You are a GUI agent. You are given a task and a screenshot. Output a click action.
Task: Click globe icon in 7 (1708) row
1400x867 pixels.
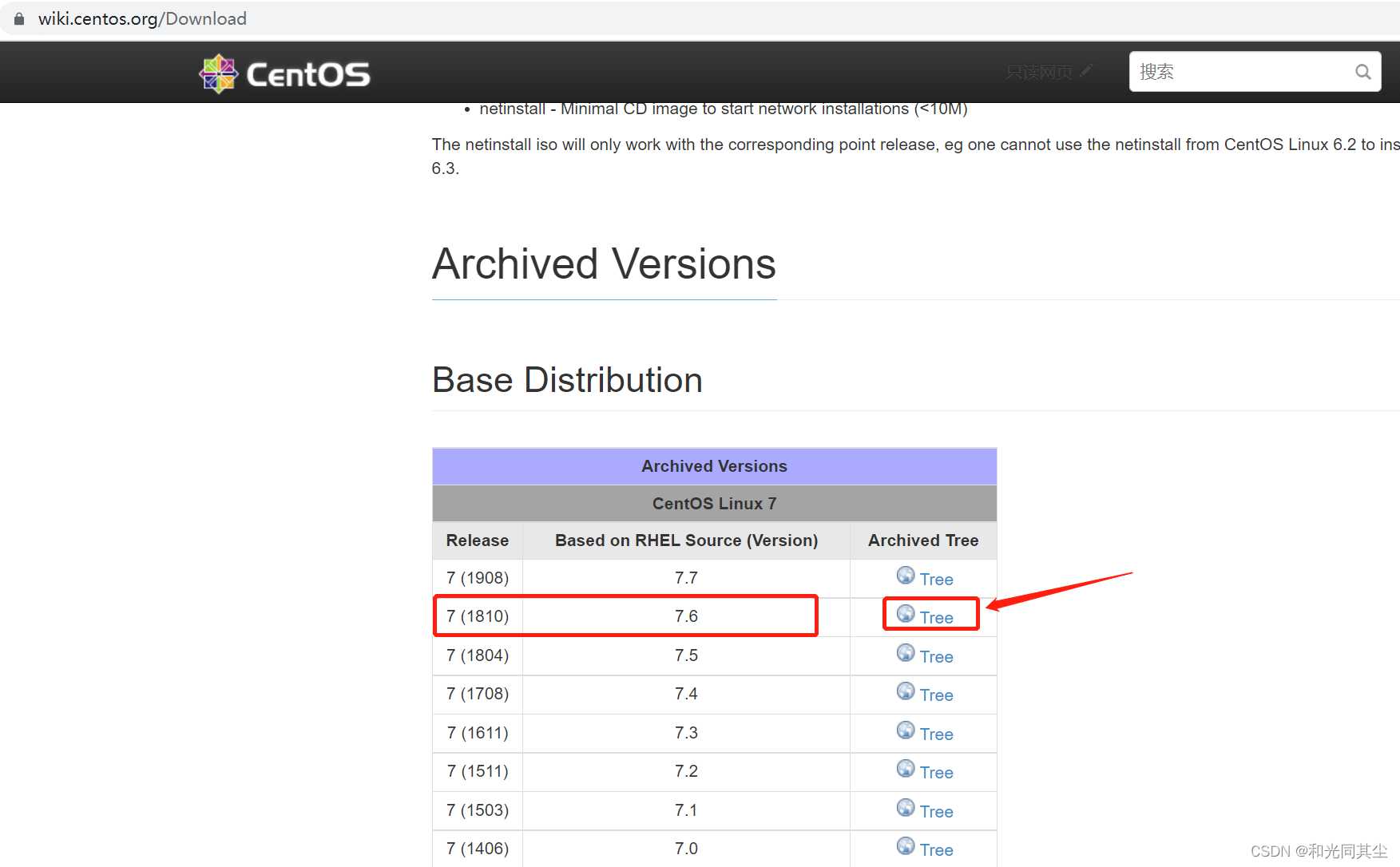(906, 691)
